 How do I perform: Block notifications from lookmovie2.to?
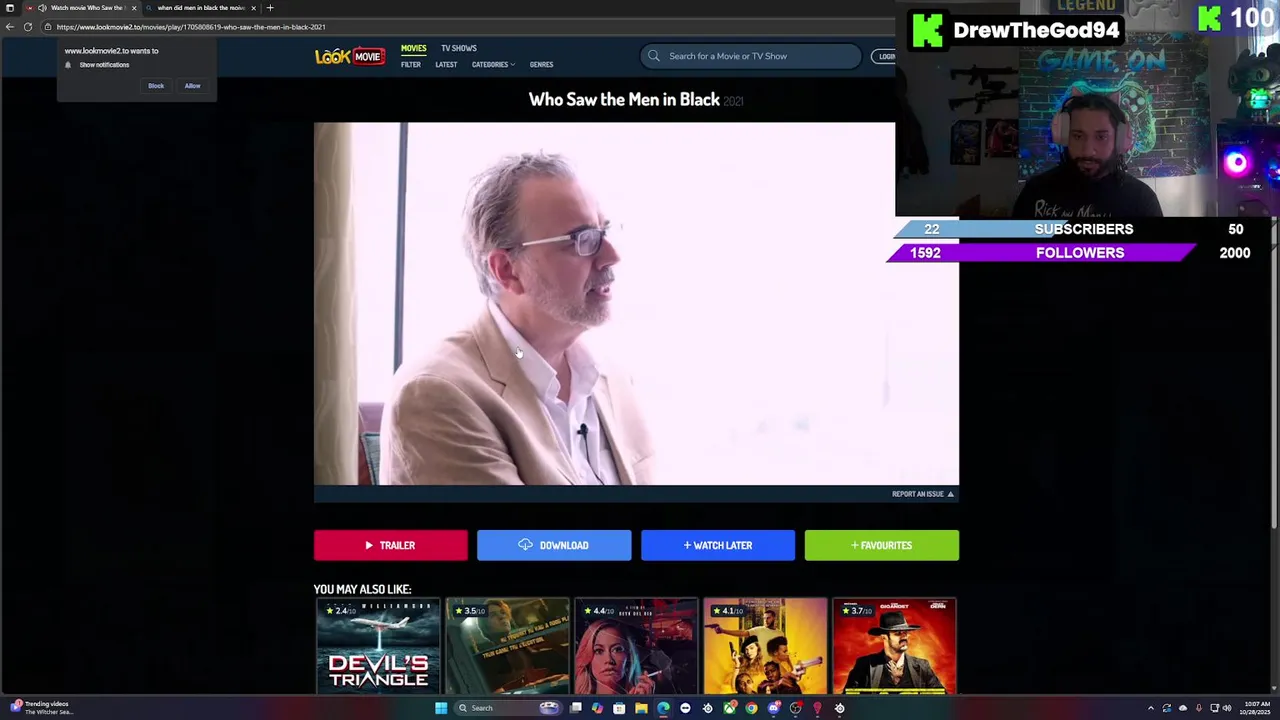[156, 86]
